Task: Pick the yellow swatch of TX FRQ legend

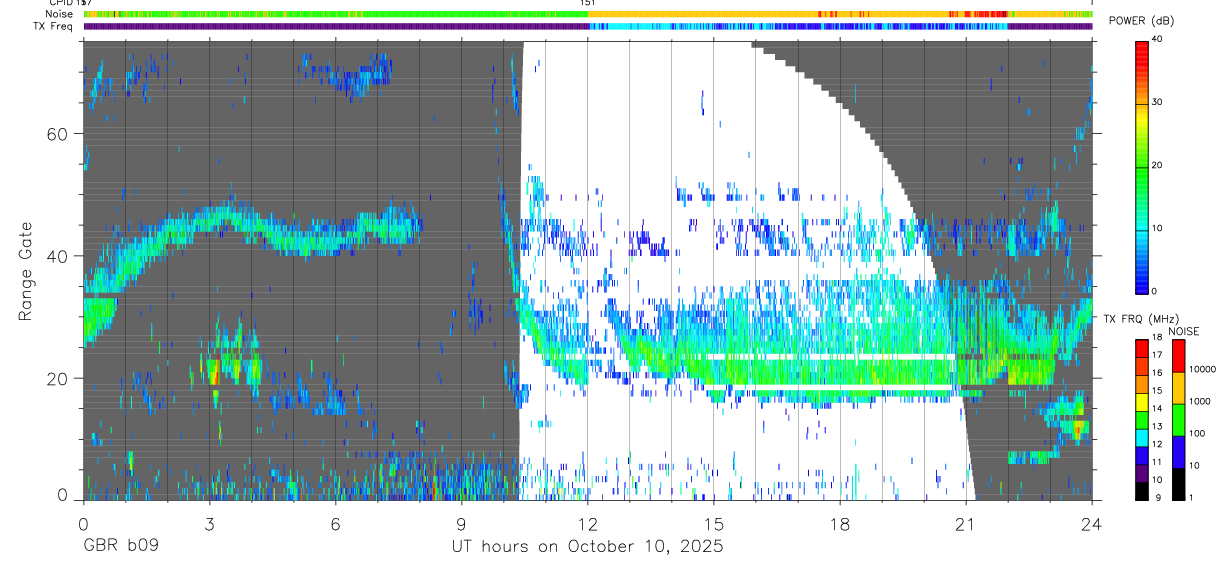Action: 1142,402
